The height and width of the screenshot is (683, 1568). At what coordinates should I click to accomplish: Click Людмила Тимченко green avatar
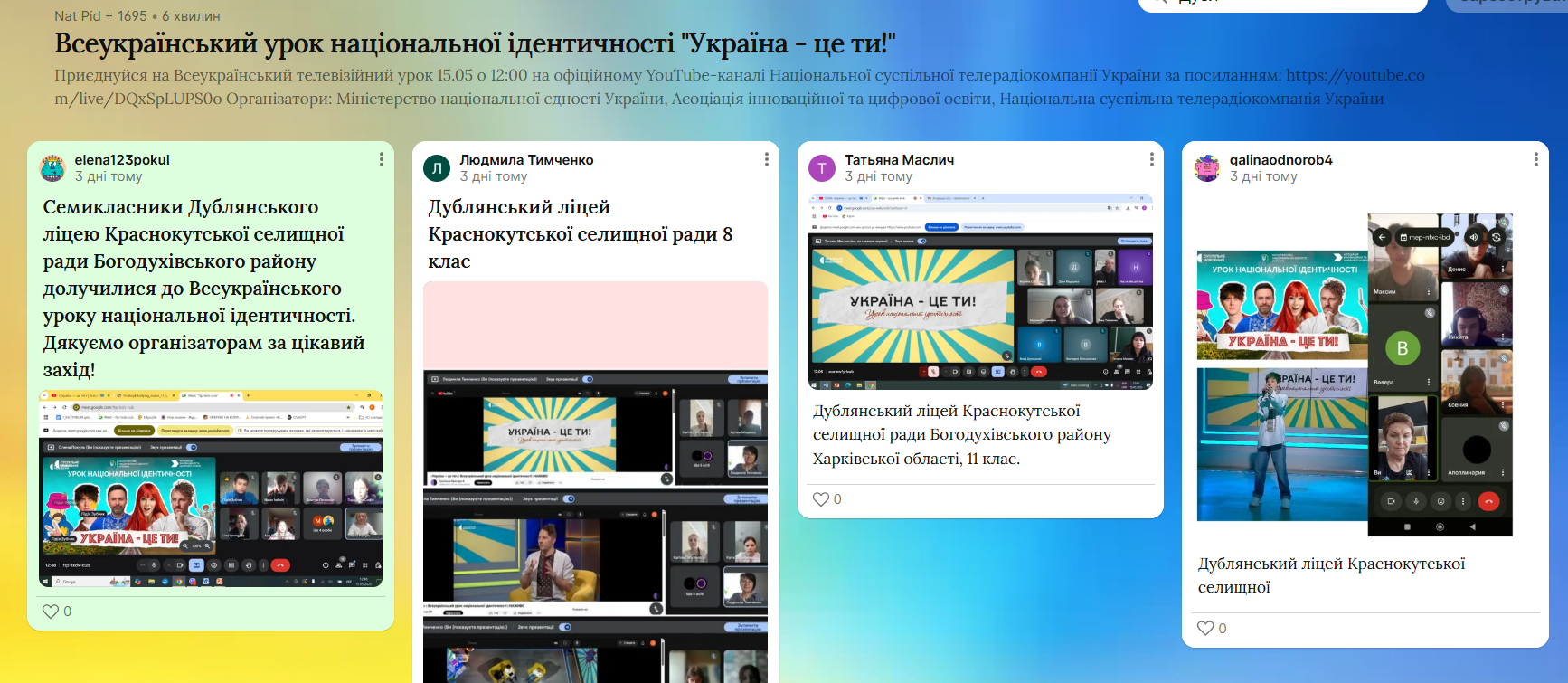click(437, 168)
